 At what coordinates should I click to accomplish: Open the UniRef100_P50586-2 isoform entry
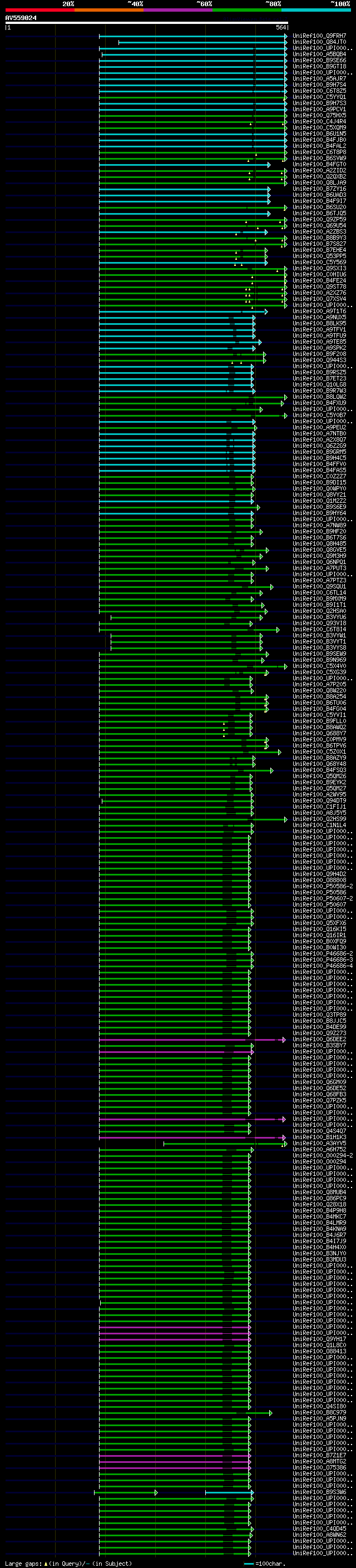(x=323, y=886)
